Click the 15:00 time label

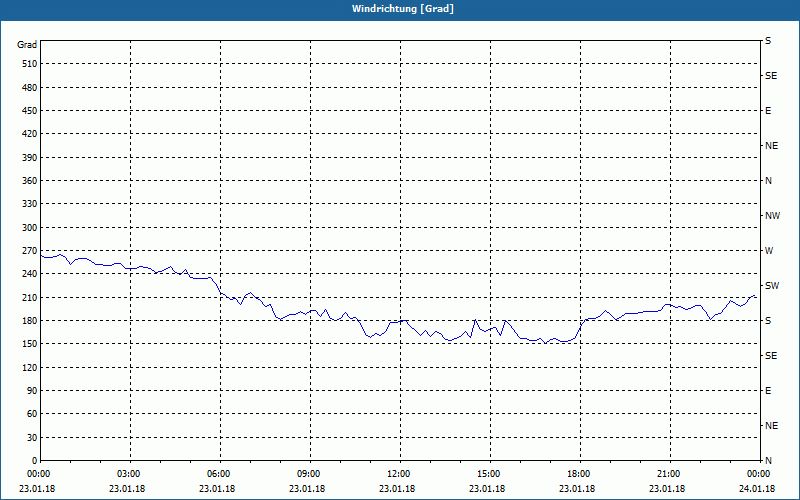(x=487, y=474)
